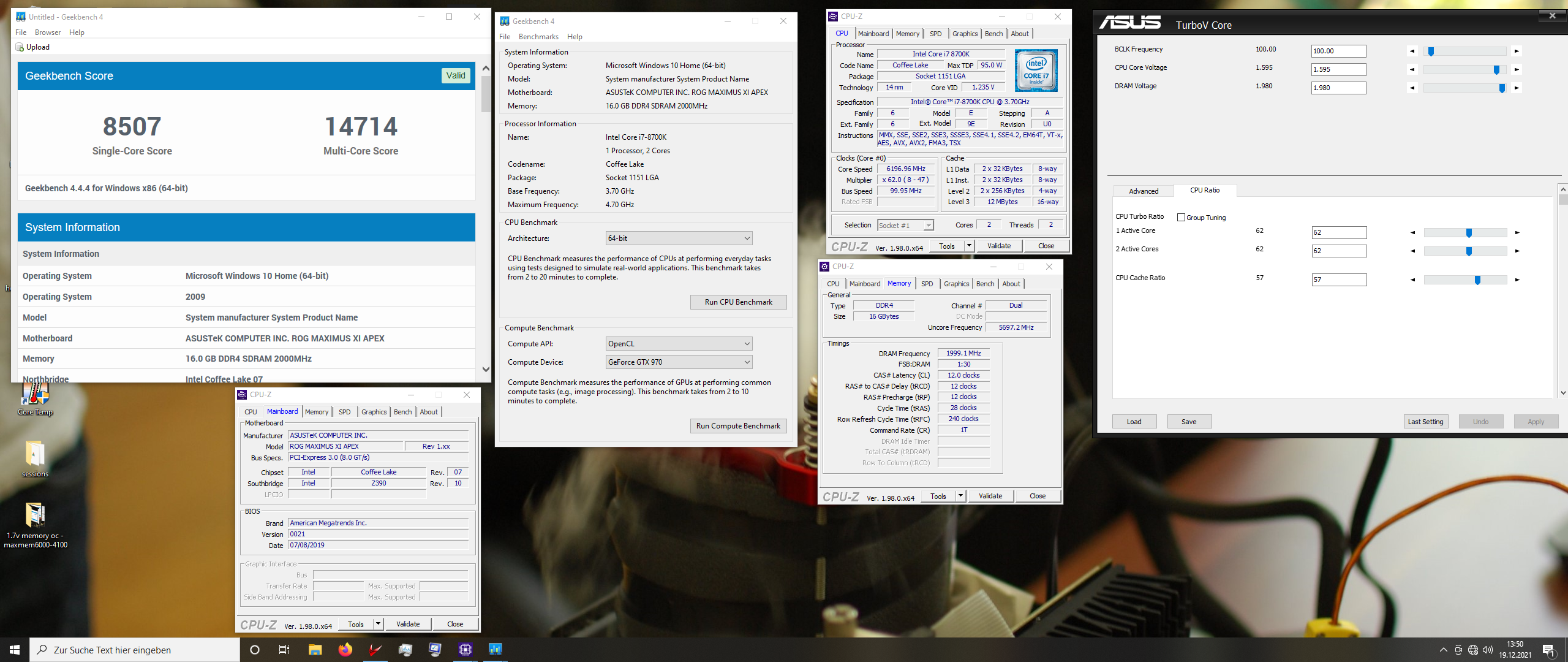Open the performance monitor taskbar icon
1568x662 pixels.
click(x=405, y=650)
